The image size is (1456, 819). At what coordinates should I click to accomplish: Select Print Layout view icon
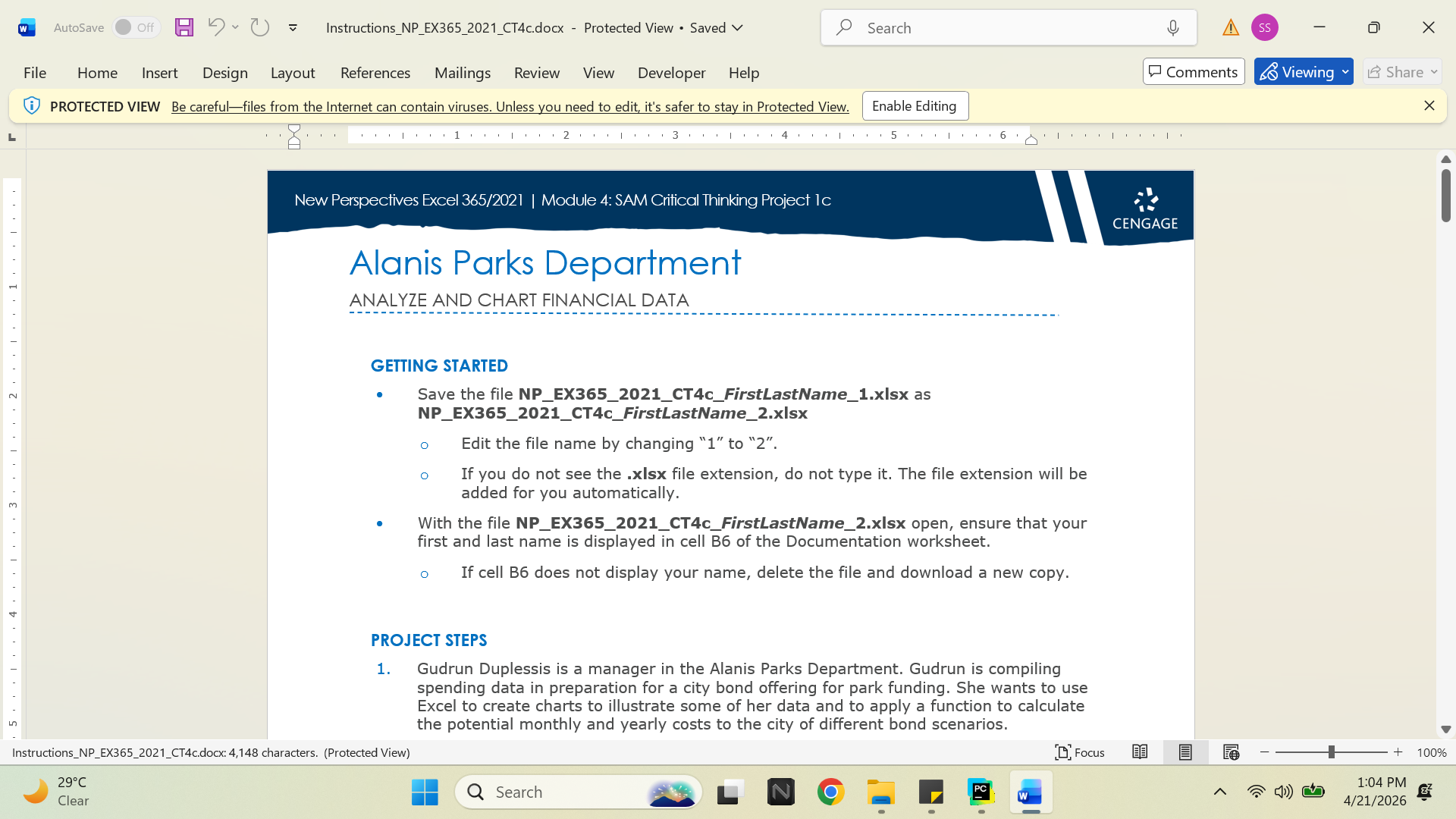pos(1185,752)
